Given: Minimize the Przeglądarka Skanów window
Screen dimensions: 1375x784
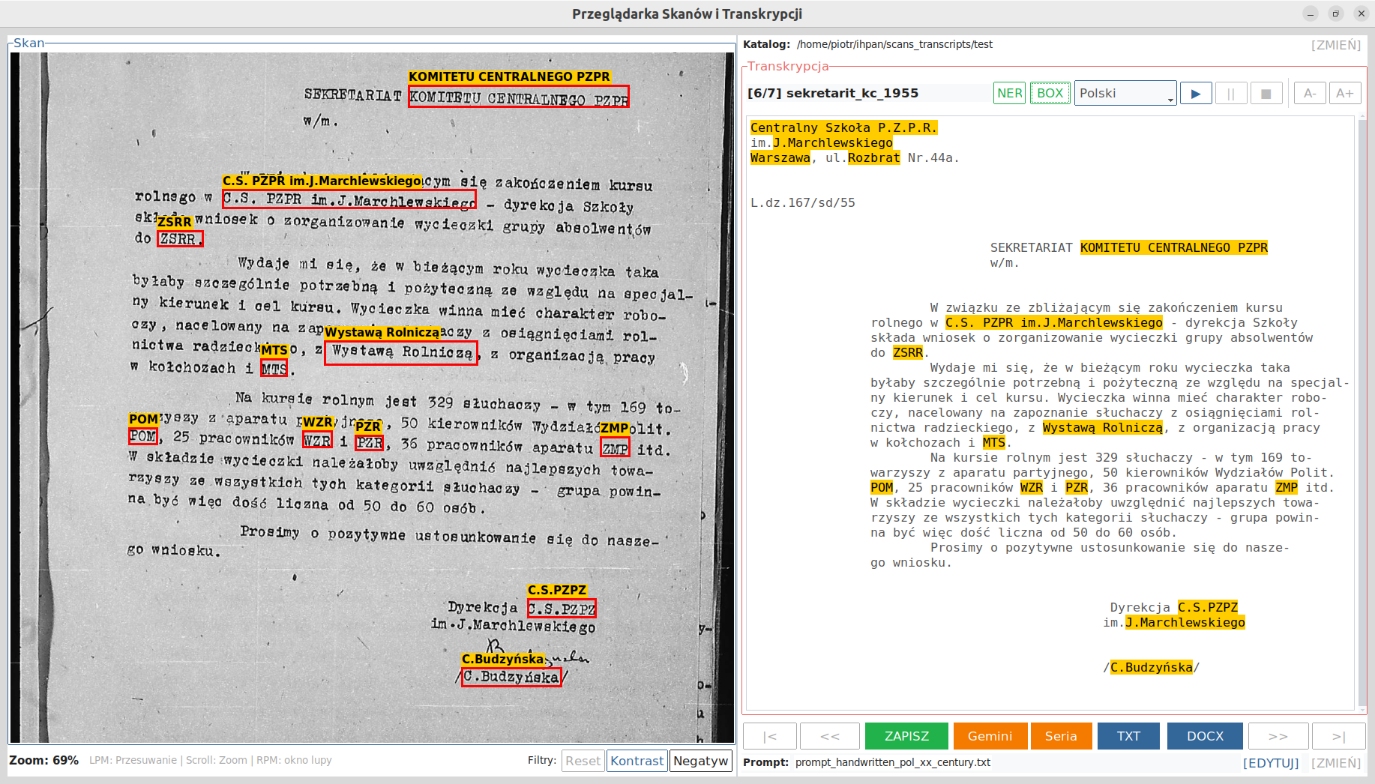Looking at the screenshot, I should pyautogui.click(x=1310, y=13).
